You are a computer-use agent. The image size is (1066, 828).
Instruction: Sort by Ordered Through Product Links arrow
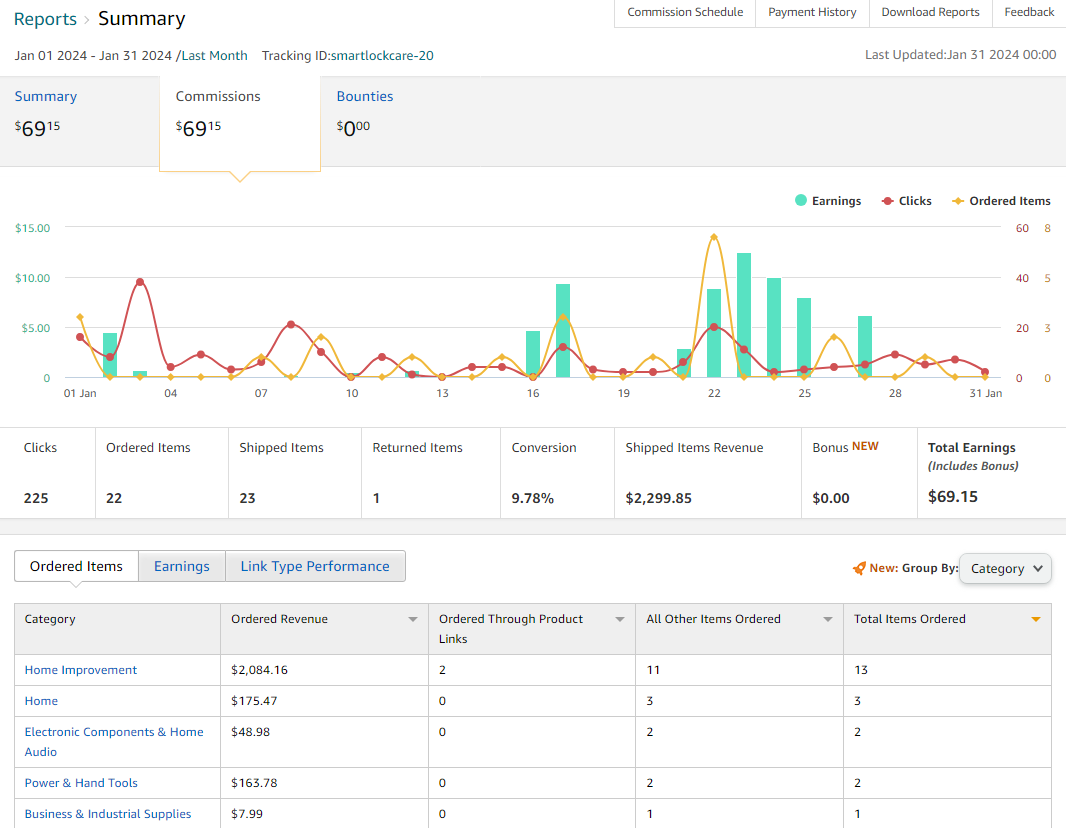point(620,619)
